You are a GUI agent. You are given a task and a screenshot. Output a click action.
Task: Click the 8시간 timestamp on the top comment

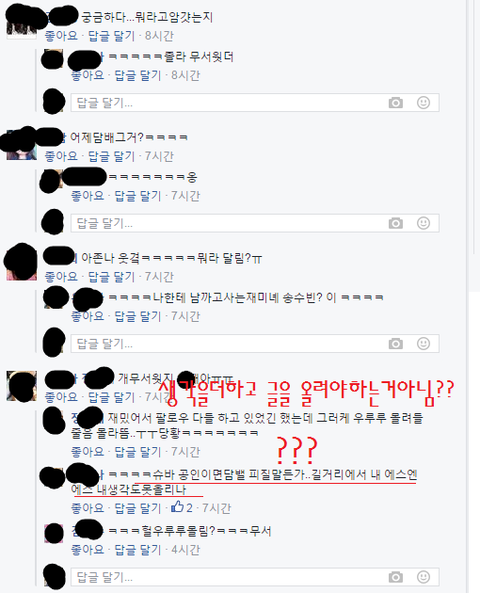point(159,36)
